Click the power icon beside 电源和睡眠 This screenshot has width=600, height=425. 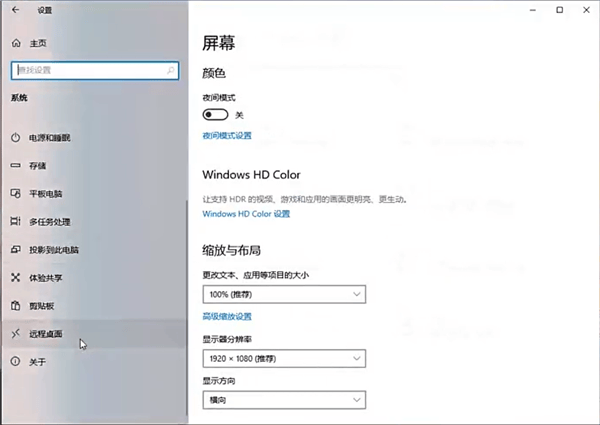coord(15,137)
